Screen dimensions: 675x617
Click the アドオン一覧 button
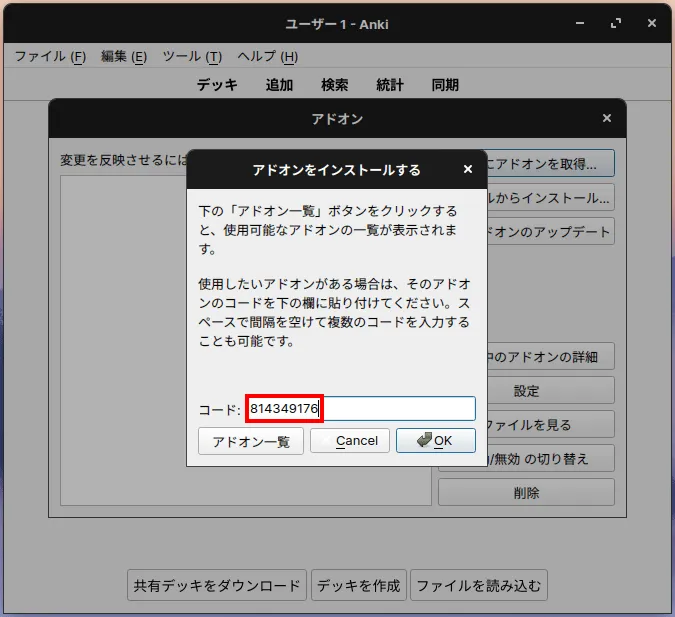point(251,441)
